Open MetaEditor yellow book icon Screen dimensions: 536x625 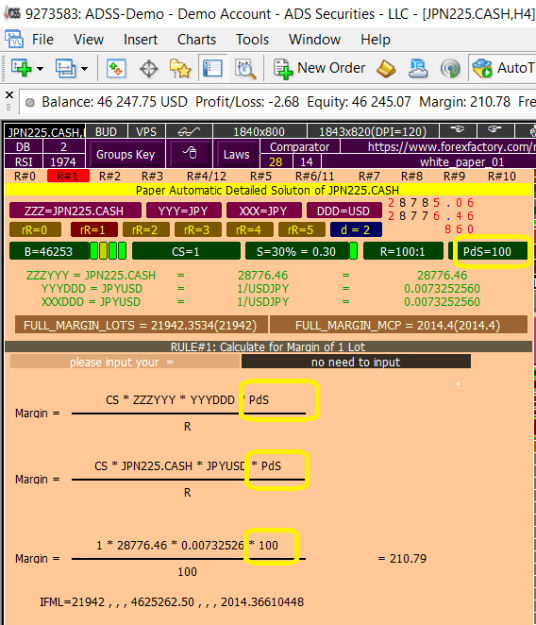(386, 69)
